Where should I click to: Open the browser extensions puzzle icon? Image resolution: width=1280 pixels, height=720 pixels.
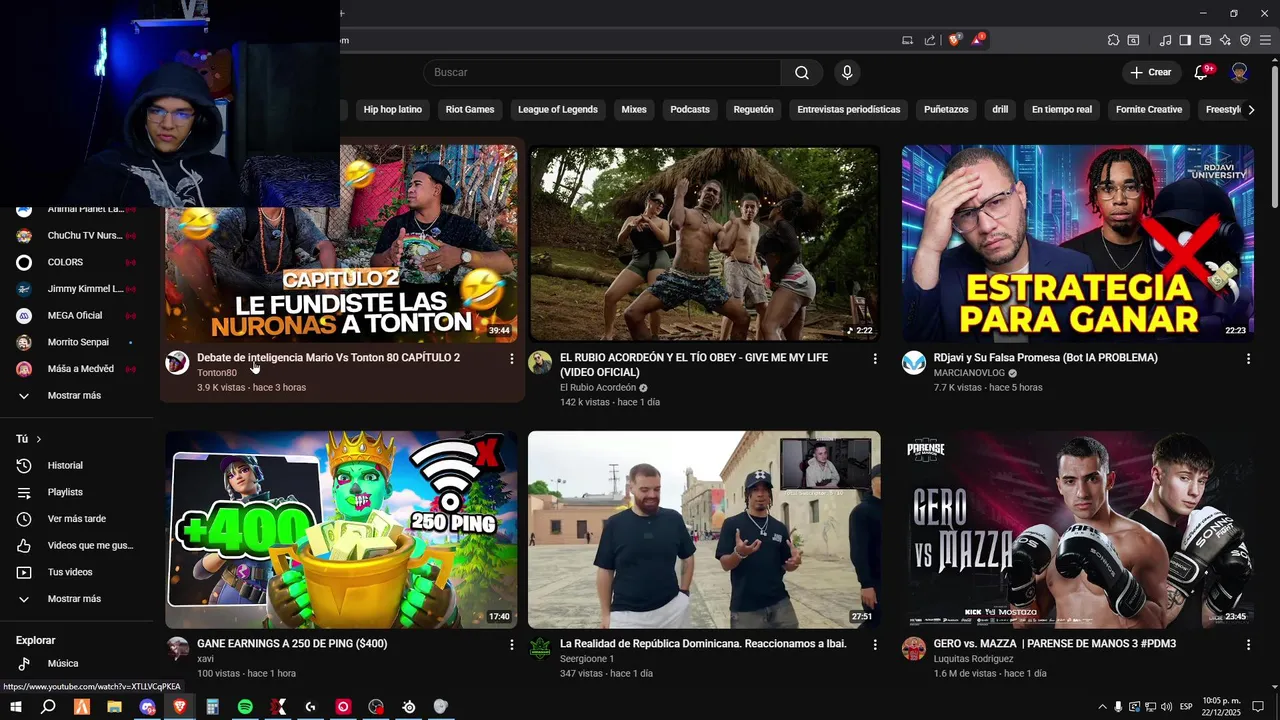(1113, 40)
